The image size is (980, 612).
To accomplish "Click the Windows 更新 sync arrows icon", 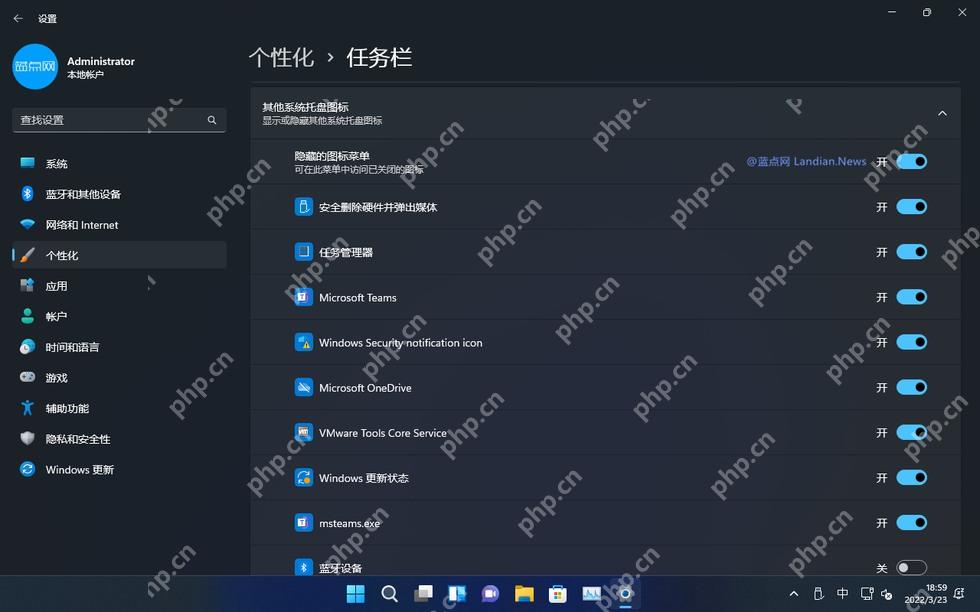I will tap(28, 469).
